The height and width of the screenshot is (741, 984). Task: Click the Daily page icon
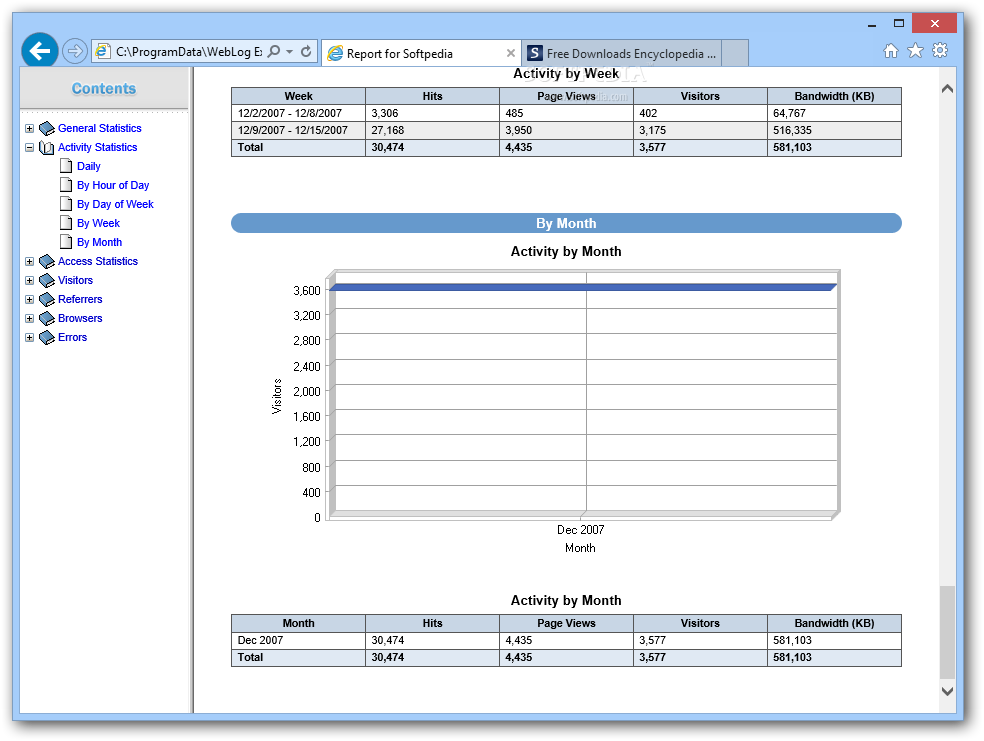pos(66,166)
